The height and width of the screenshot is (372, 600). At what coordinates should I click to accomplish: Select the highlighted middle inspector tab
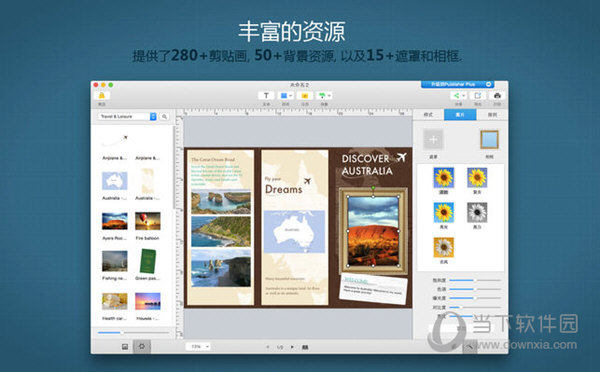tap(460, 115)
